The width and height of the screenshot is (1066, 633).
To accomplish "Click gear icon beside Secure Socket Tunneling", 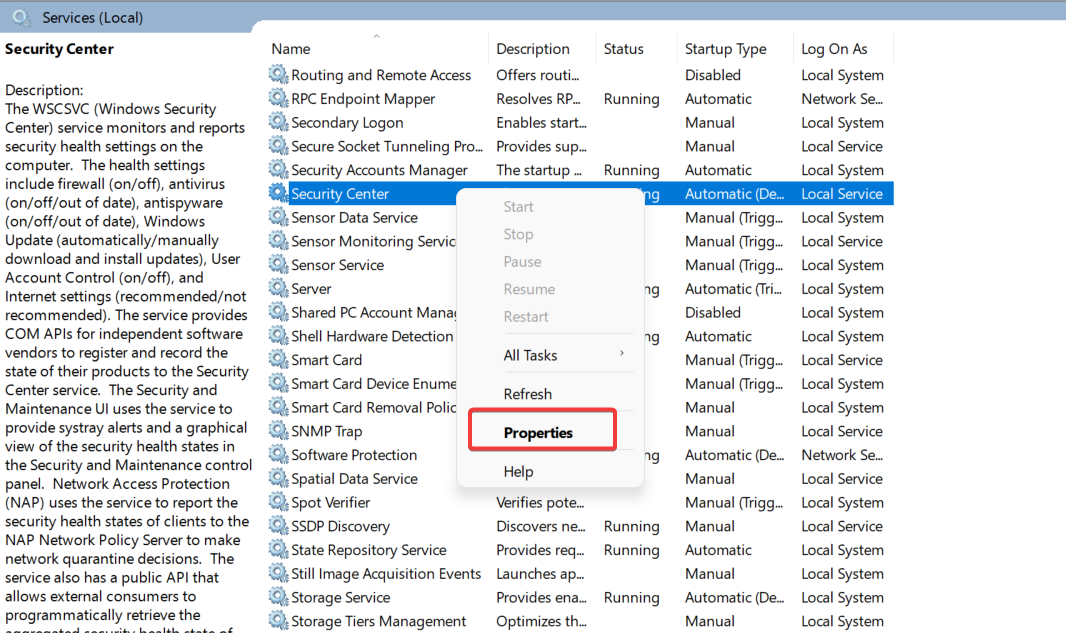I will (278, 145).
